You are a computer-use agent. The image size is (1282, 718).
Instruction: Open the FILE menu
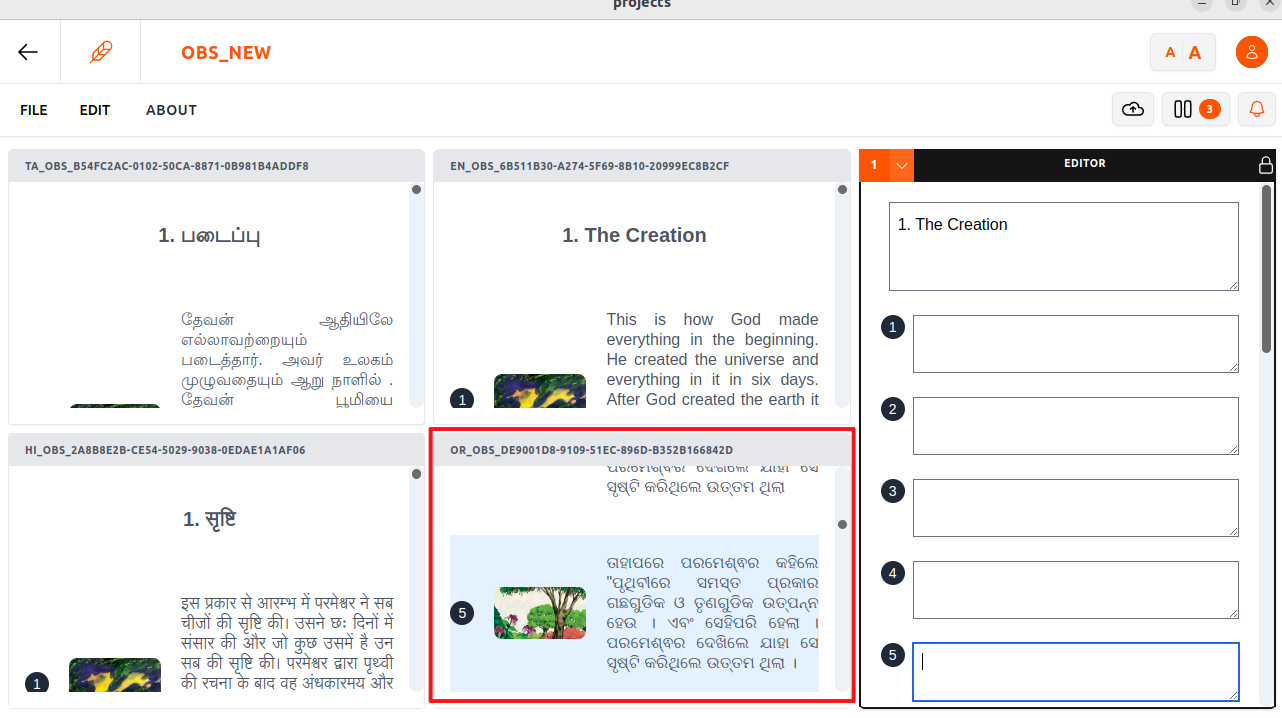click(x=33, y=110)
